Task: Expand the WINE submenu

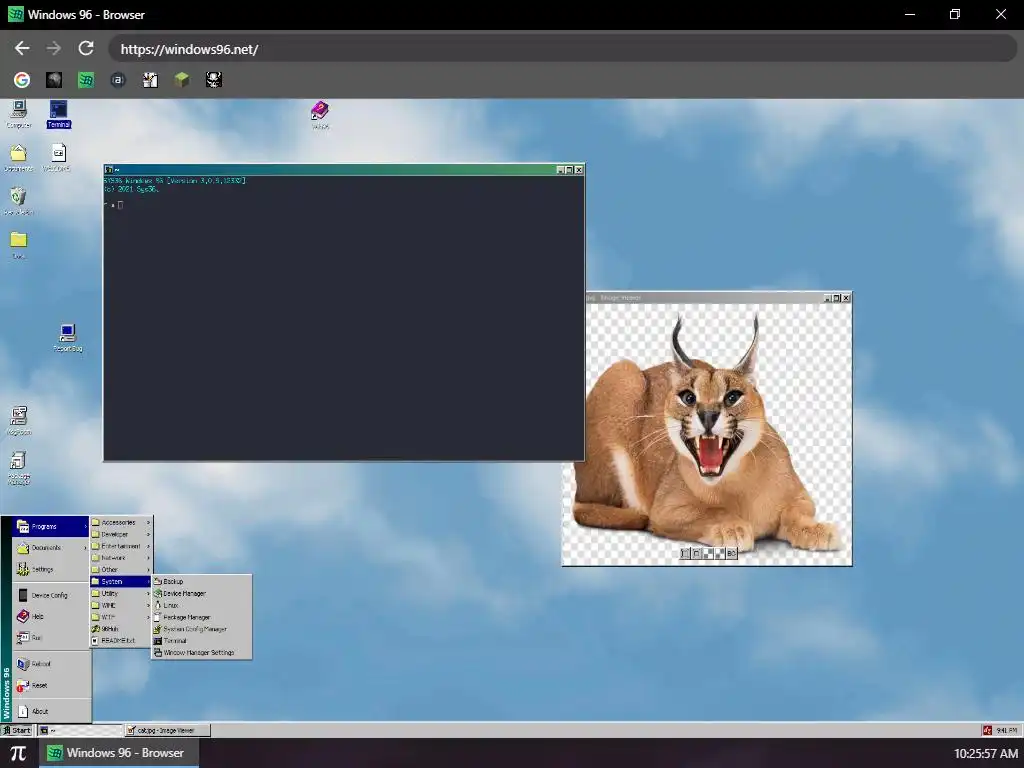Action: [x=121, y=605]
